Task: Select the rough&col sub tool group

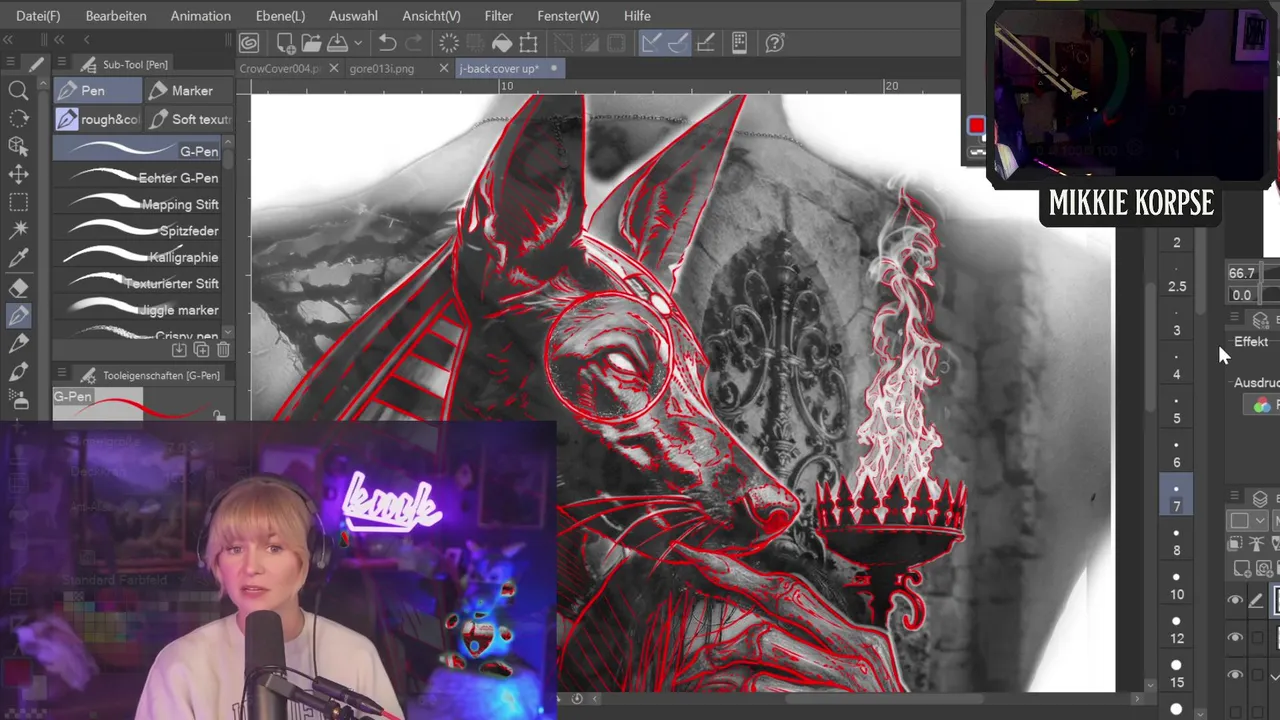Action: (97, 119)
